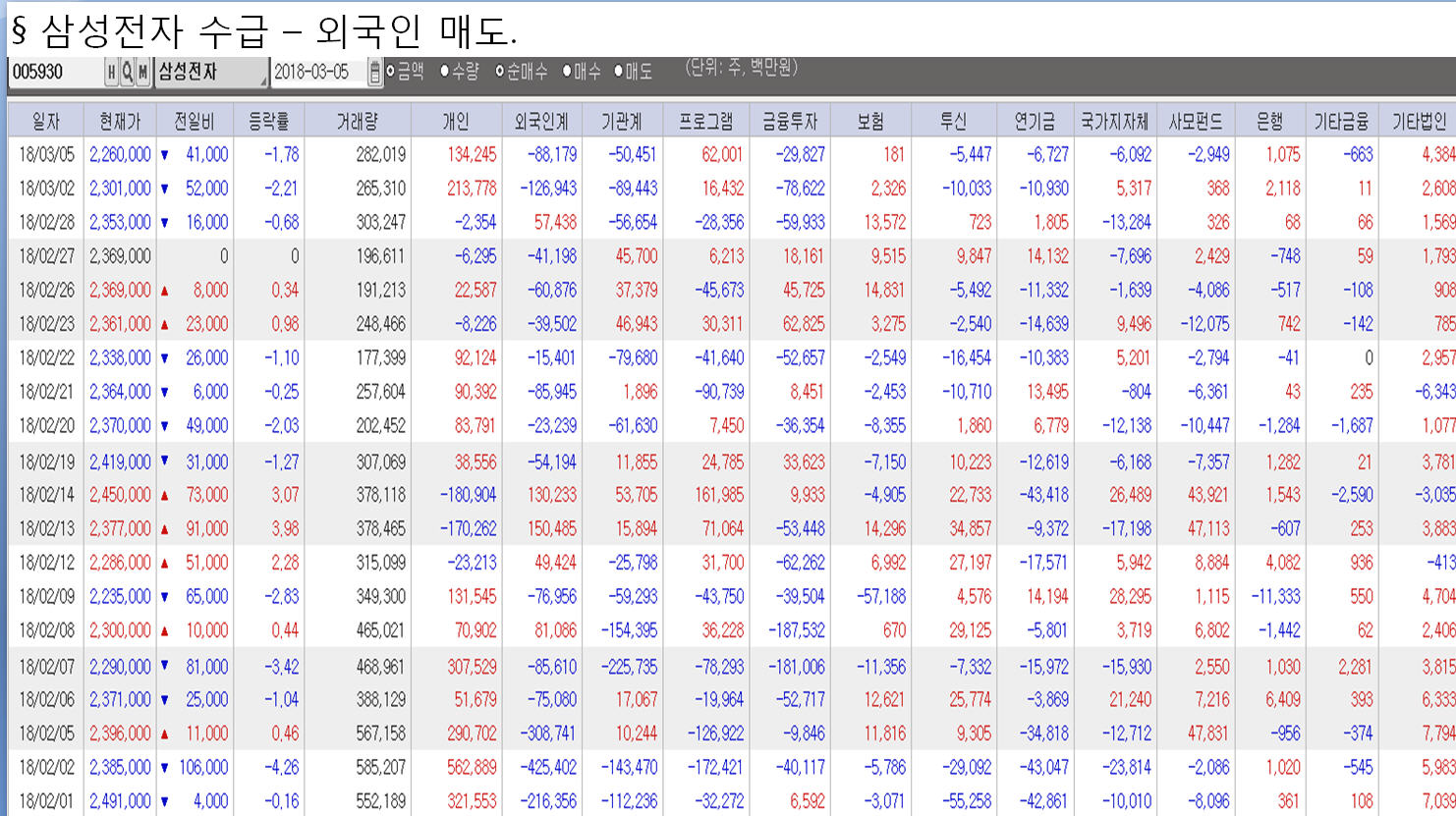Click the H history button beside stock code
Viewport: 1456px width, 816px height.
(112, 72)
